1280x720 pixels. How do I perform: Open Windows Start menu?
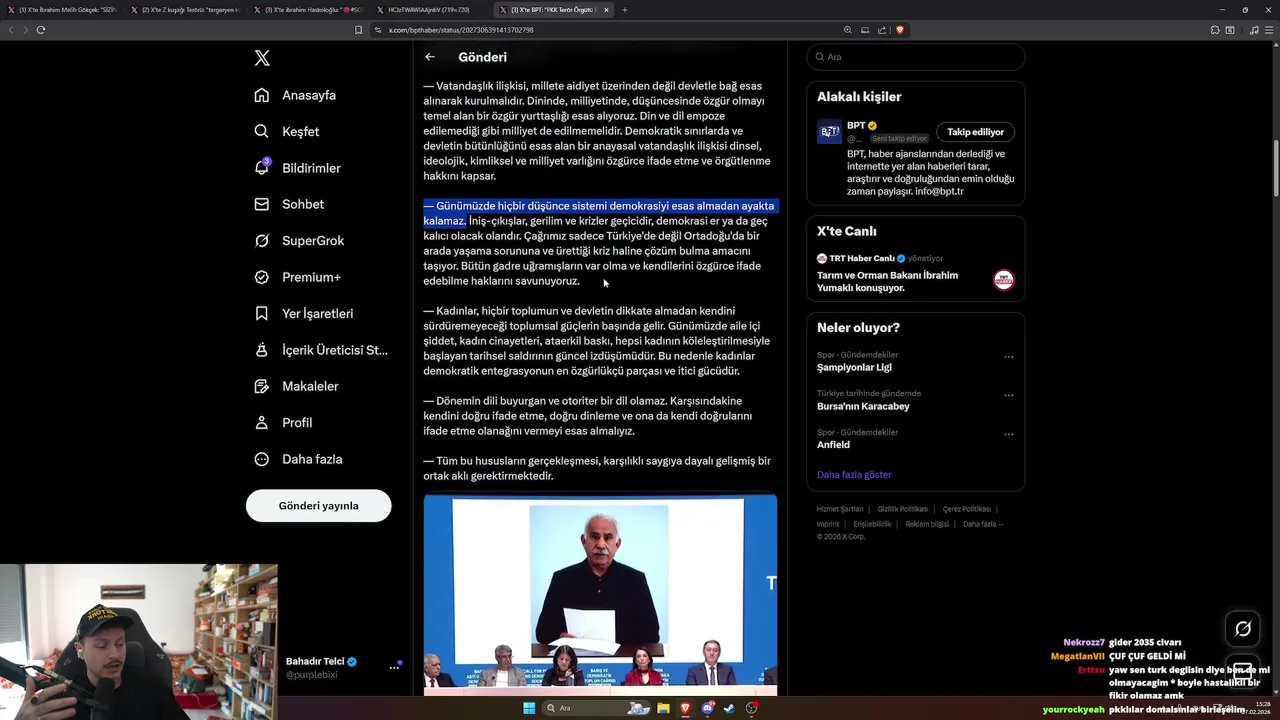[x=529, y=708]
